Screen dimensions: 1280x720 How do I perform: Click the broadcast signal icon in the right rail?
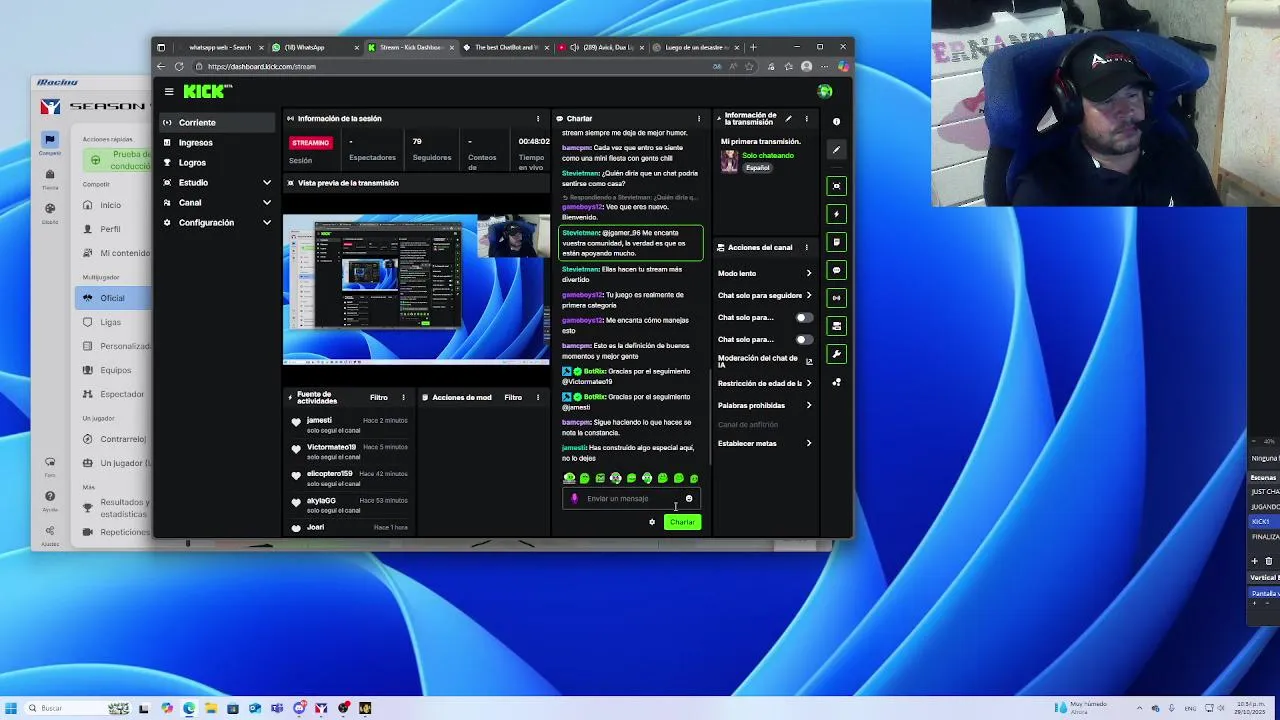[x=837, y=298]
